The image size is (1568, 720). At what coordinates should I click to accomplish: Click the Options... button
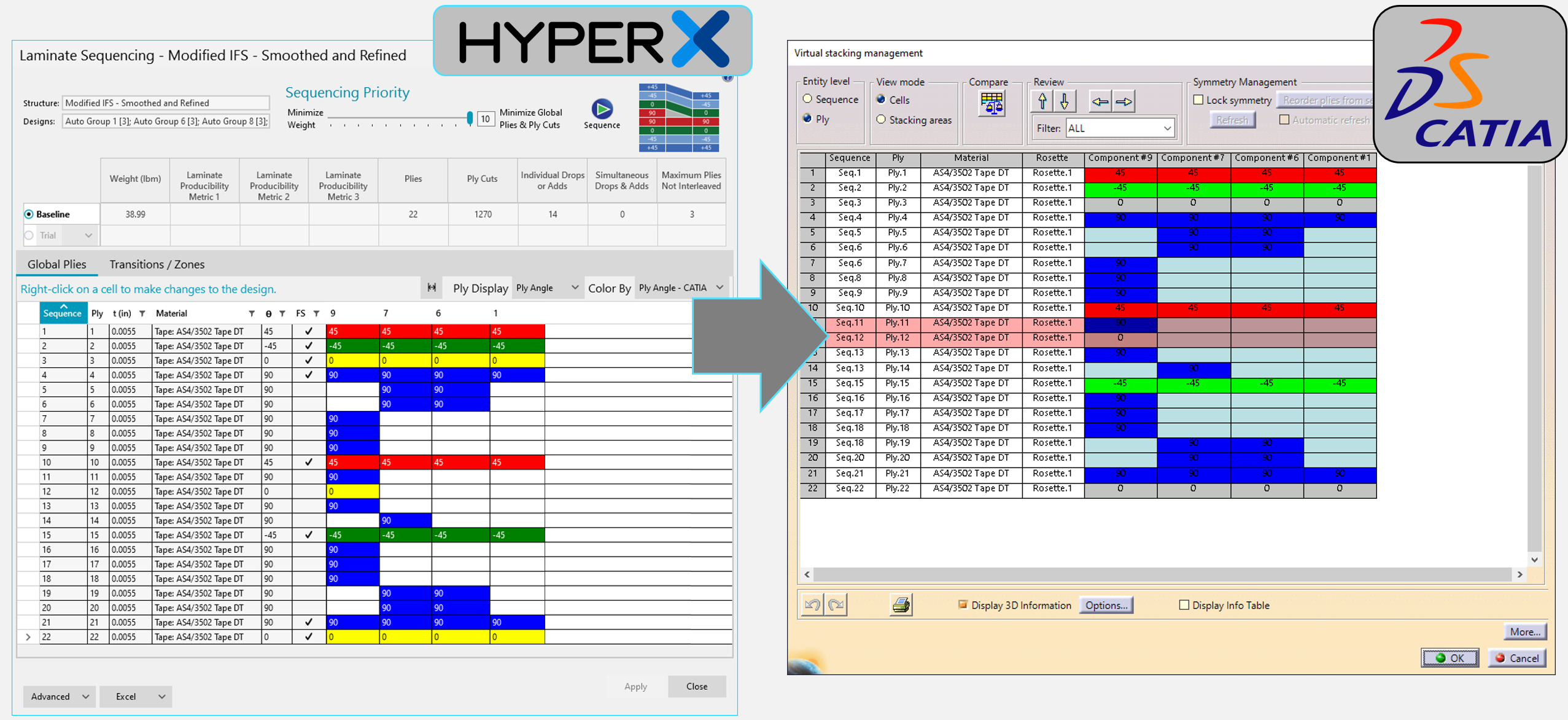pyautogui.click(x=1106, y=605)
